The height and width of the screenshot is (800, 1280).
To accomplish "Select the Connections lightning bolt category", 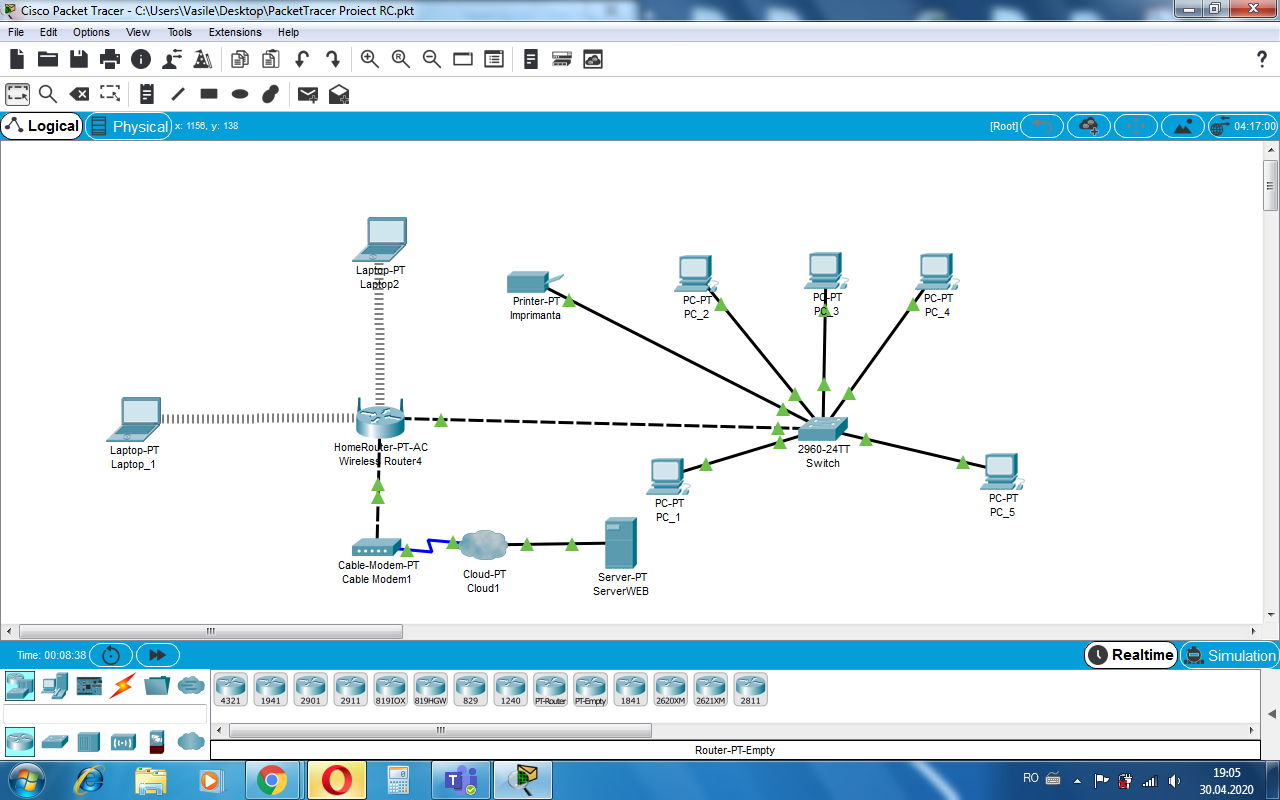I will (123, 686).
